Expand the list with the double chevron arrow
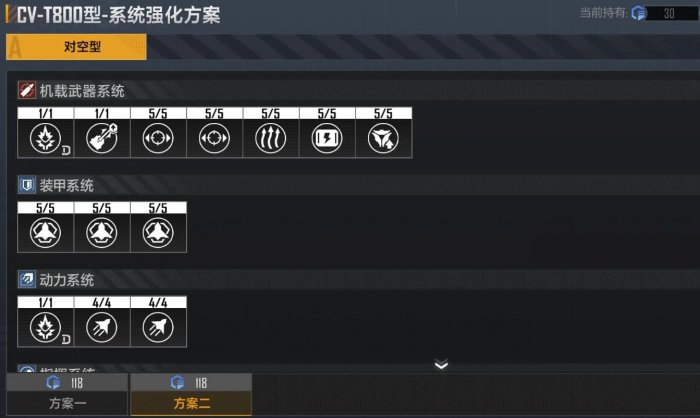The width and height of the screenshot is (700, 418). point(441,364)
